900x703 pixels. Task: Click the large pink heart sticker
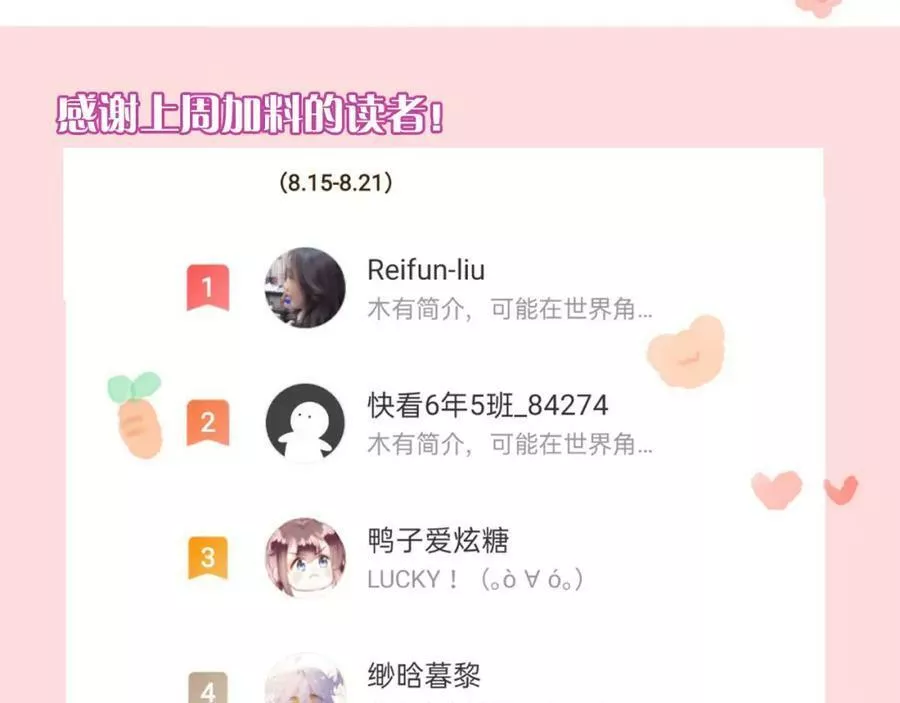(x=777, y=490)
